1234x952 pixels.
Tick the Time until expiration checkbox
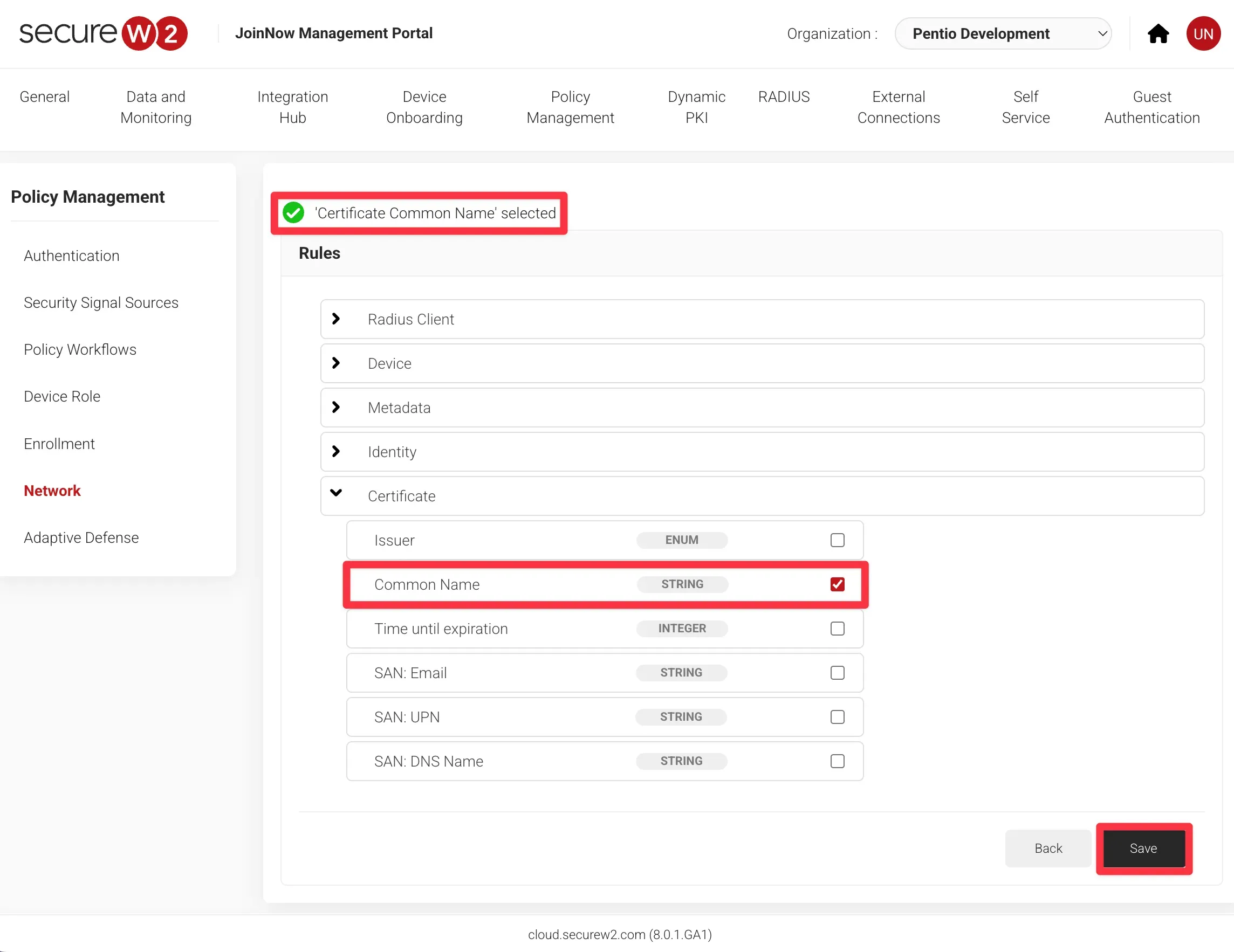pos(838,629)
